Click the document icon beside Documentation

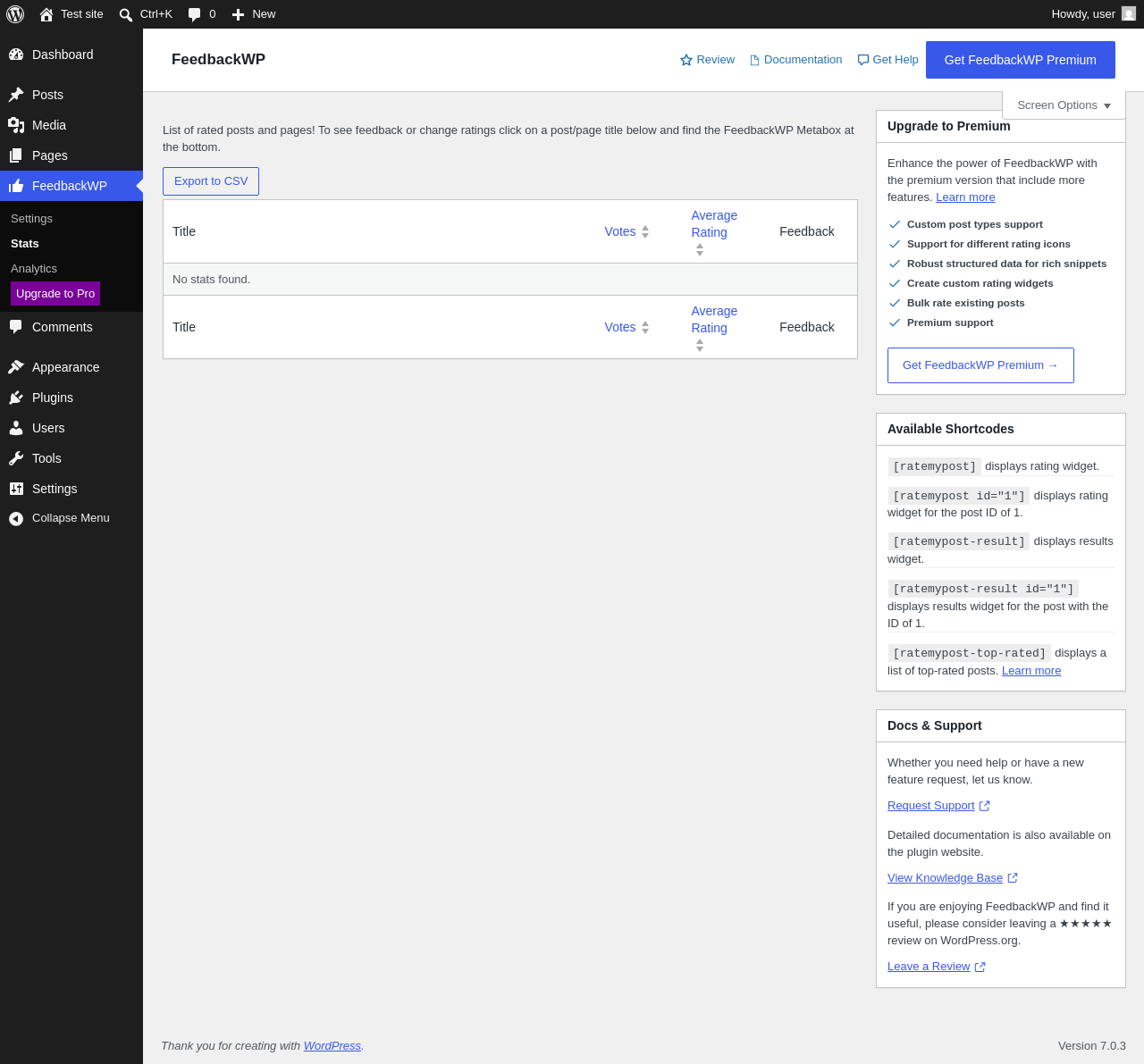pos(754,60)
